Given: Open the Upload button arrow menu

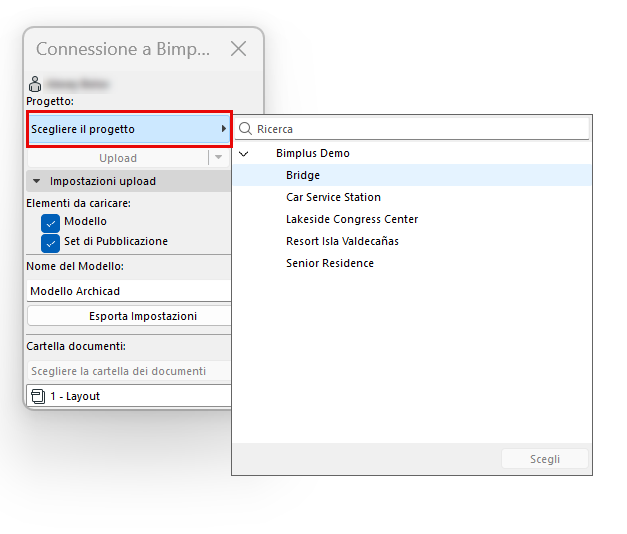Looking at the screenshot, I should click(x=218, y=158).
